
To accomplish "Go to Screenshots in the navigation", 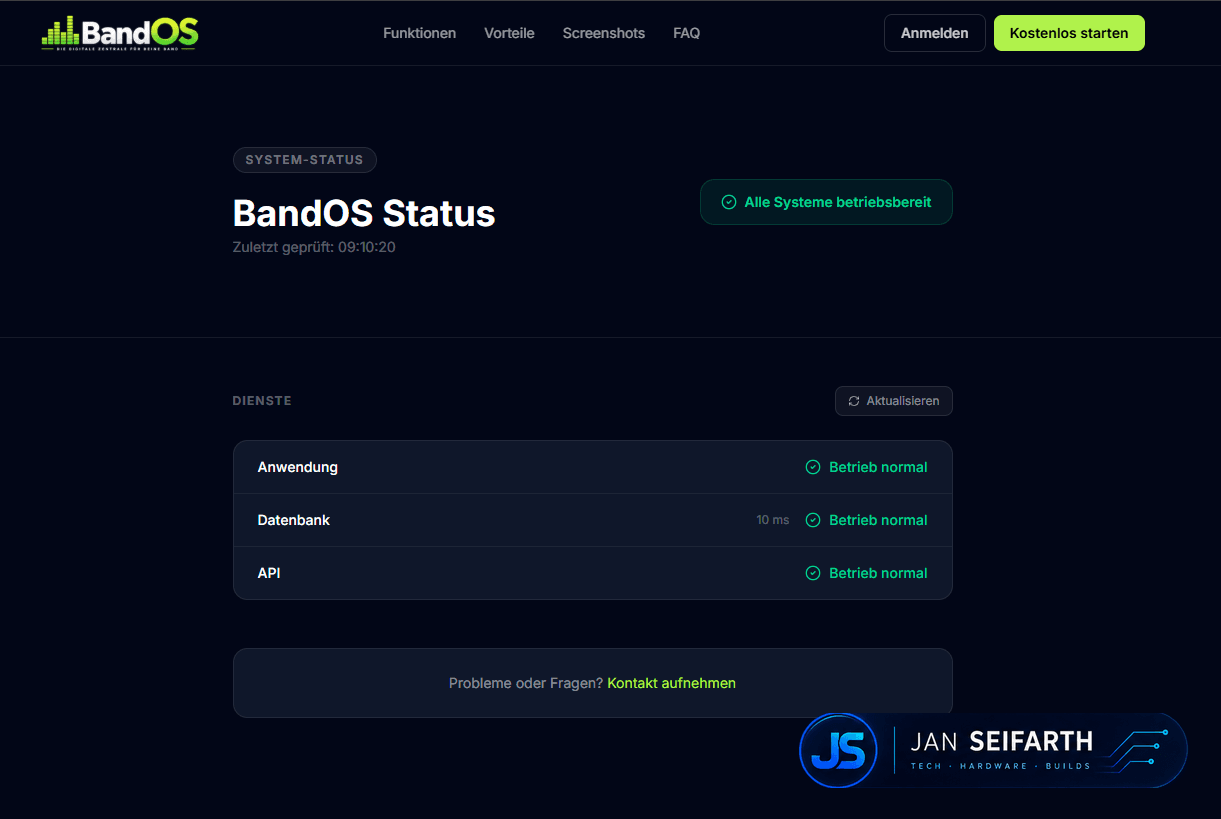I will pyautogui.click(x=604, y=33).
